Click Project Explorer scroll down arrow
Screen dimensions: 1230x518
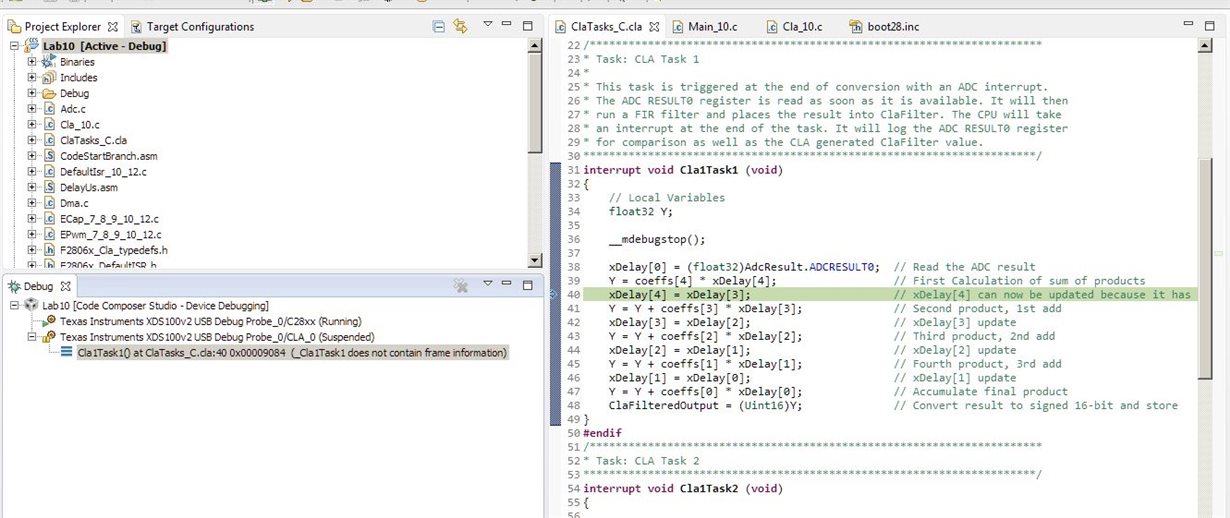tap(535, 260)
